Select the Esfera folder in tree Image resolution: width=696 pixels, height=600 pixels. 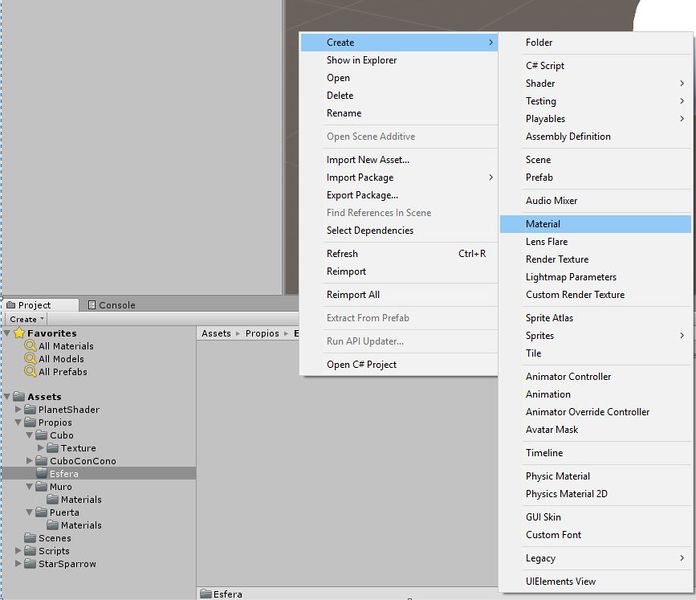99,474
